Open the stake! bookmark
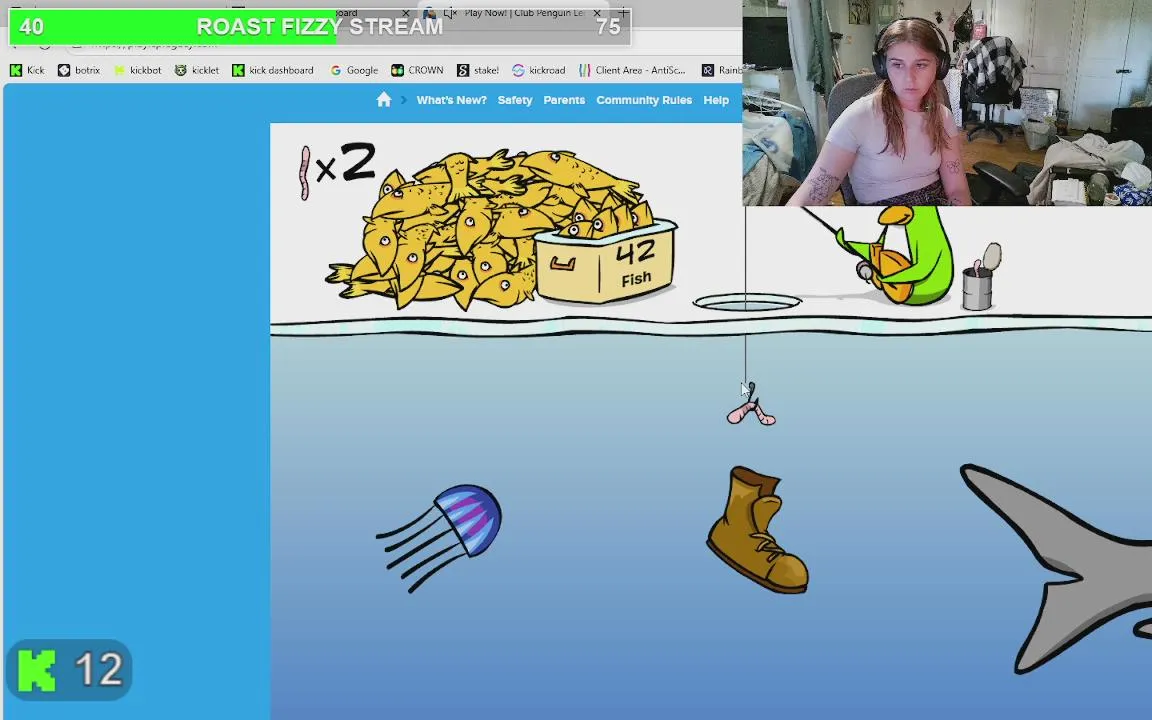The width and height of the screenshot is (1152, 720). (478, 71)
